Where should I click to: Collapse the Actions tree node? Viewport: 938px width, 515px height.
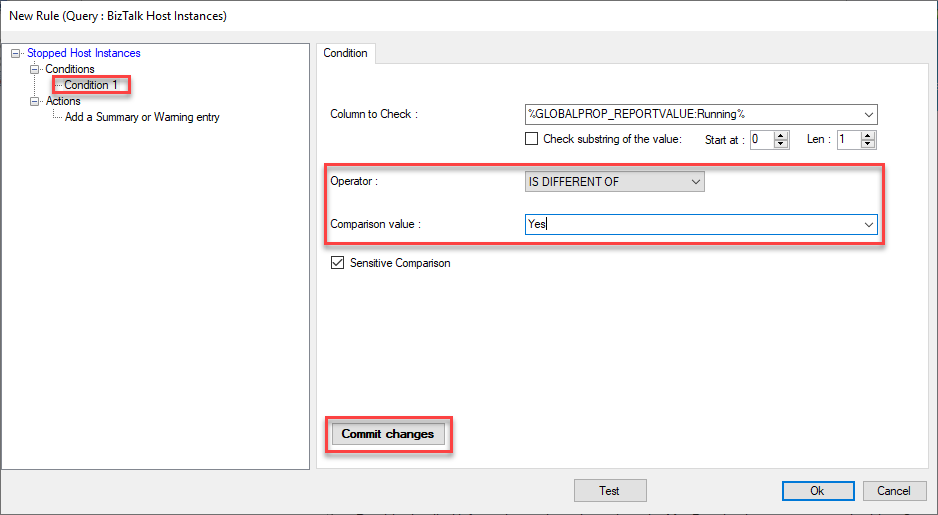tap(35, 101)
